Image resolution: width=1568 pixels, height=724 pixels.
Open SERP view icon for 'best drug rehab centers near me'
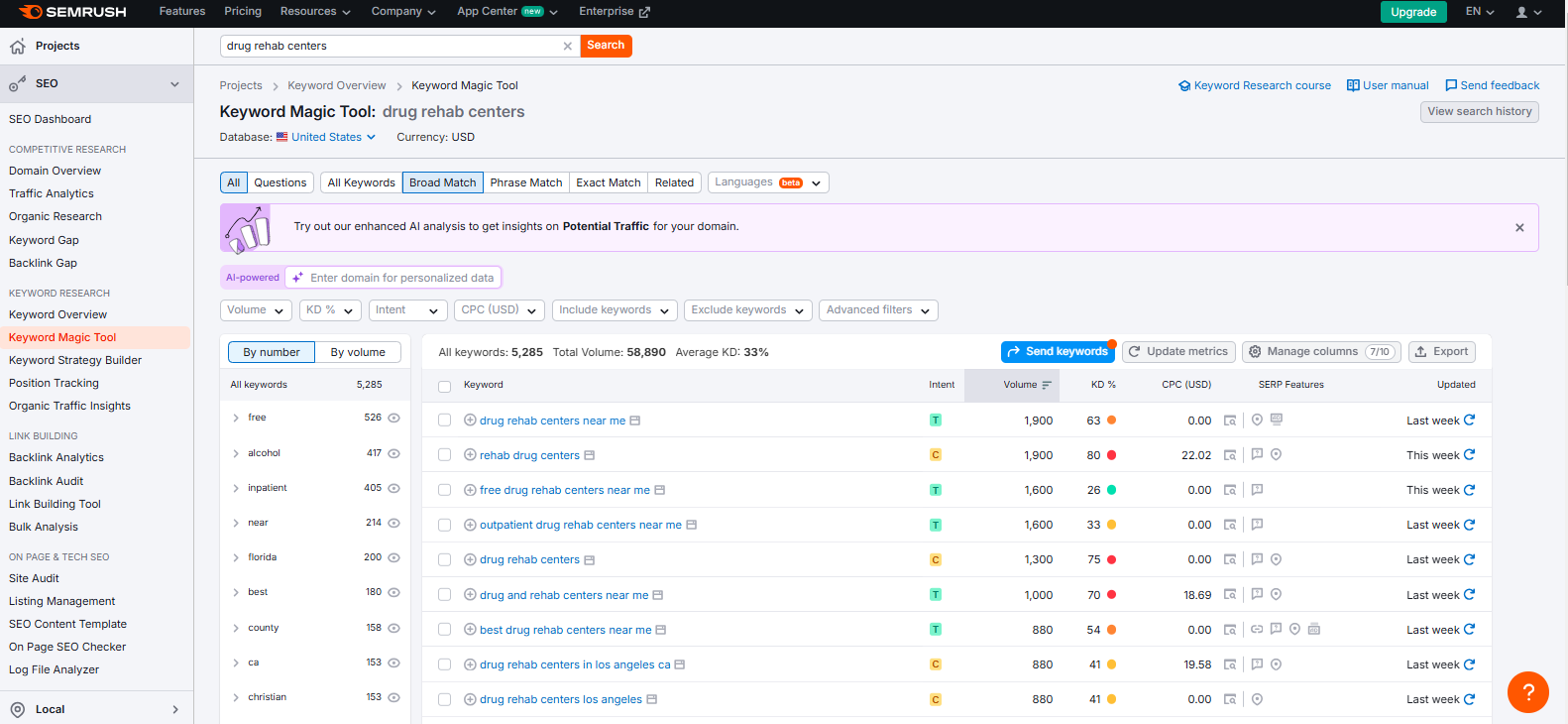click(1230, 630)
